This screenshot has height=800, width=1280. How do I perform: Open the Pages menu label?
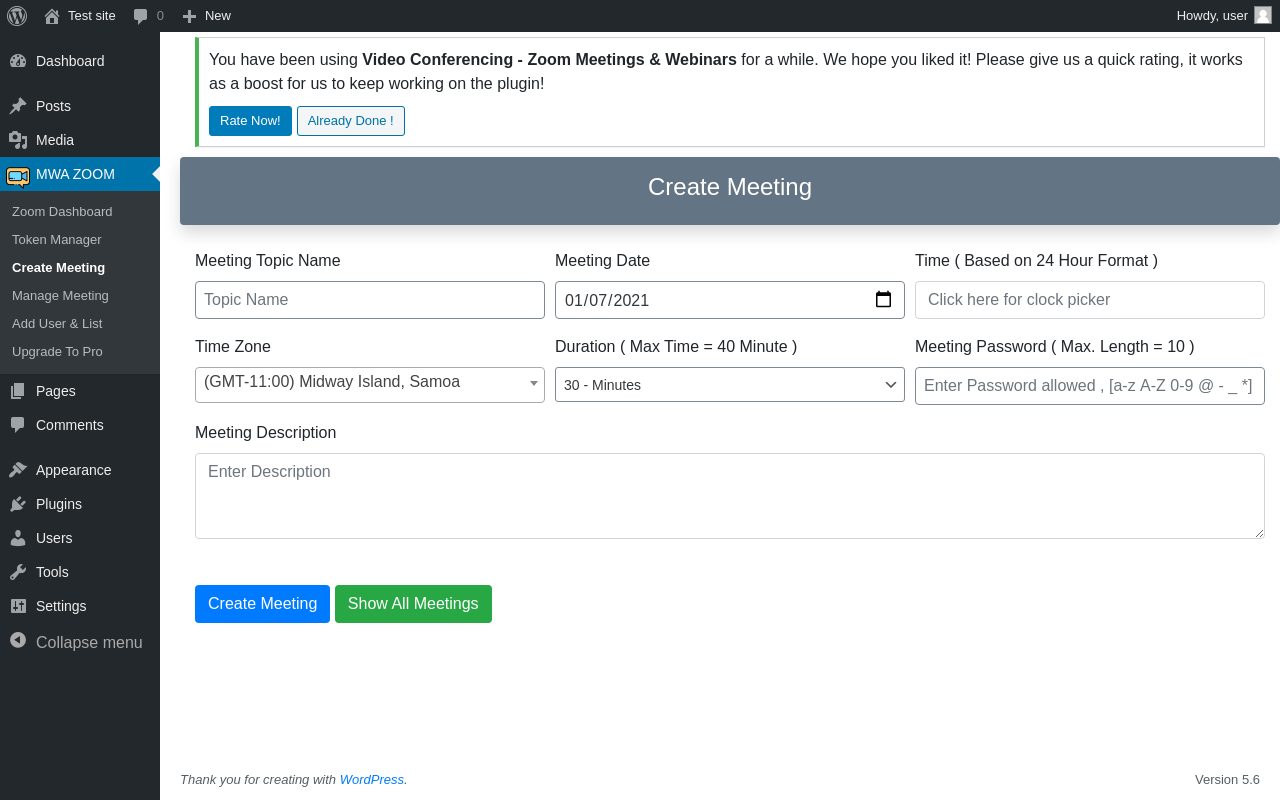(x=56, y=391)
